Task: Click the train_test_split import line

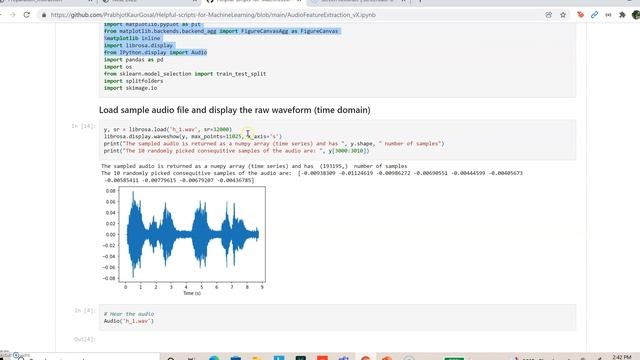Action: pyautogui.click(x=185, y=74)
